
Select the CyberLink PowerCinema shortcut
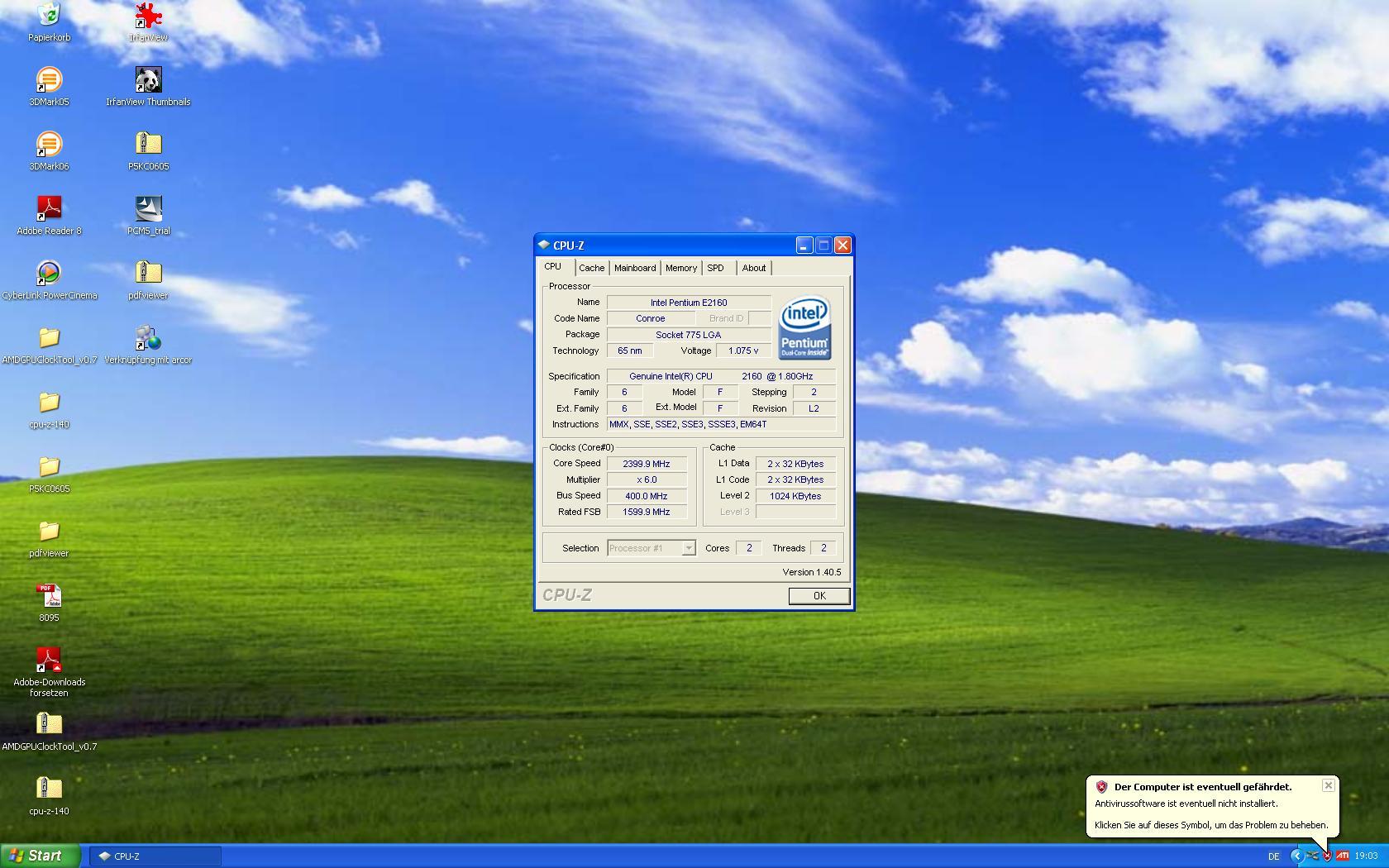tap(49, 279)
